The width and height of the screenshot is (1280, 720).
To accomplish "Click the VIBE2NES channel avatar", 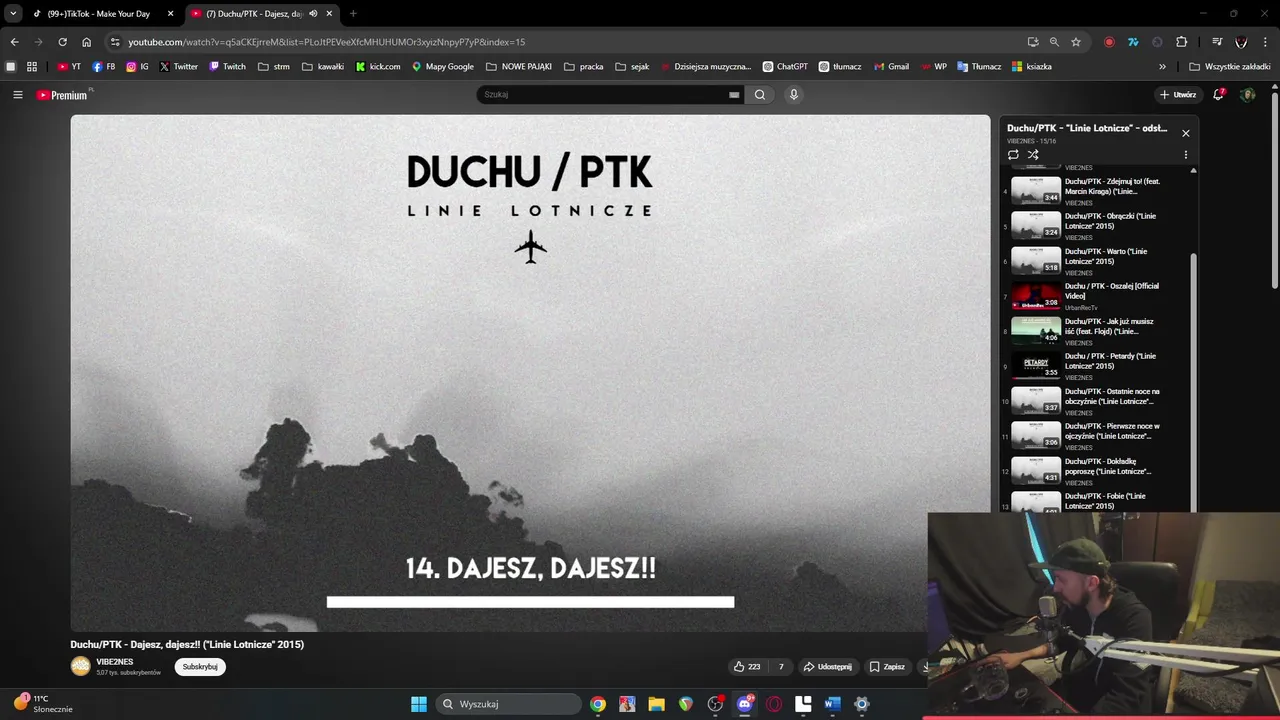I will coord(81,666).
